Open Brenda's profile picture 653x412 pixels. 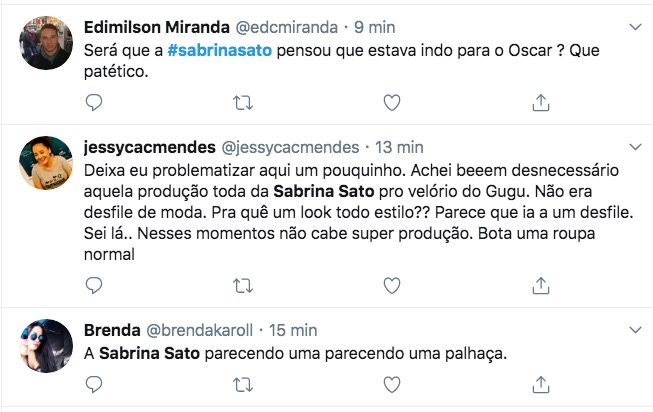click(x=46, y=345)
